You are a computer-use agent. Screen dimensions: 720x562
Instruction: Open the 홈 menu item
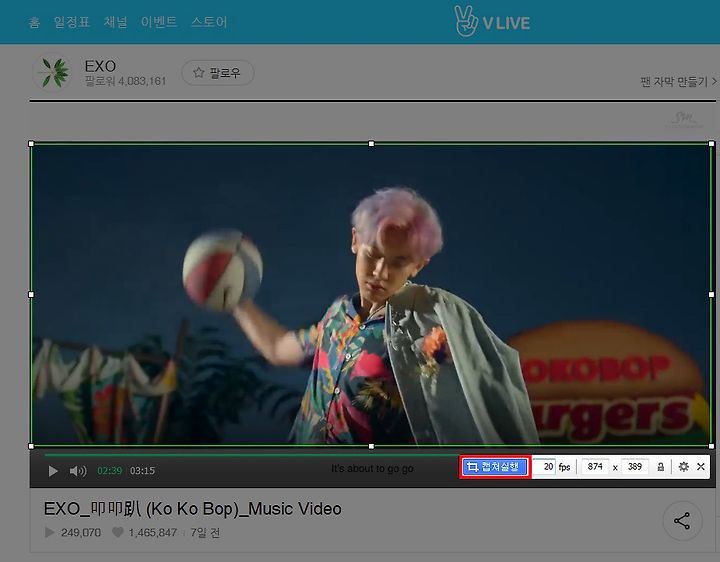click(x=34, y=22)
